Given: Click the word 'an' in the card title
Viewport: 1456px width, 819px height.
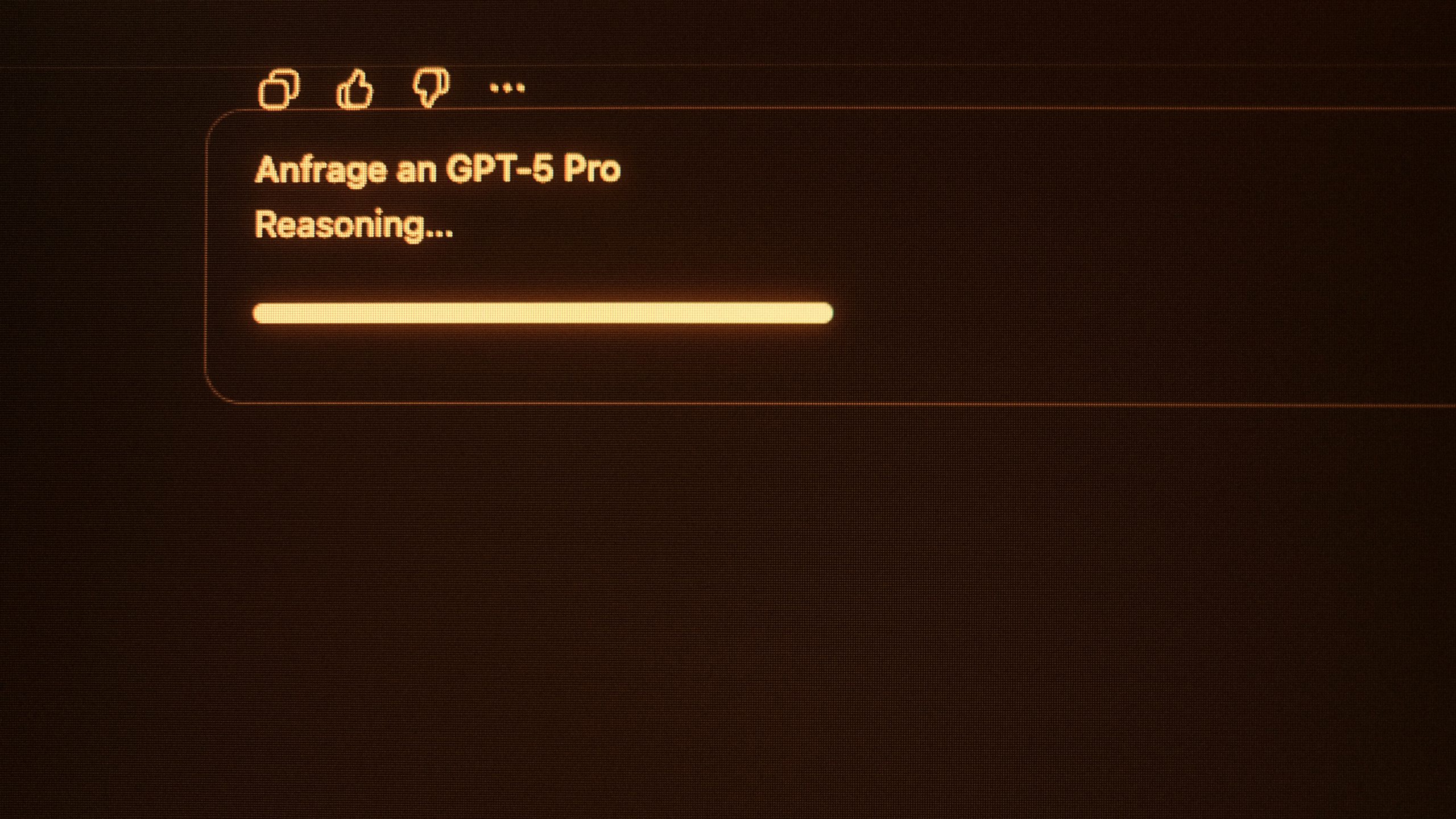Looking at the screenshot, I should coord(416,171).
